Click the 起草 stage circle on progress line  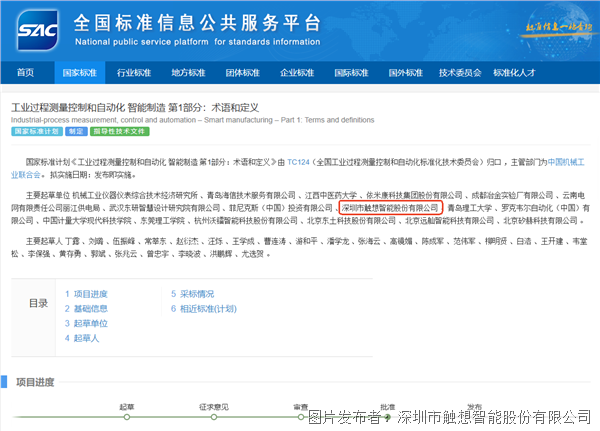[x=125, y=419]
